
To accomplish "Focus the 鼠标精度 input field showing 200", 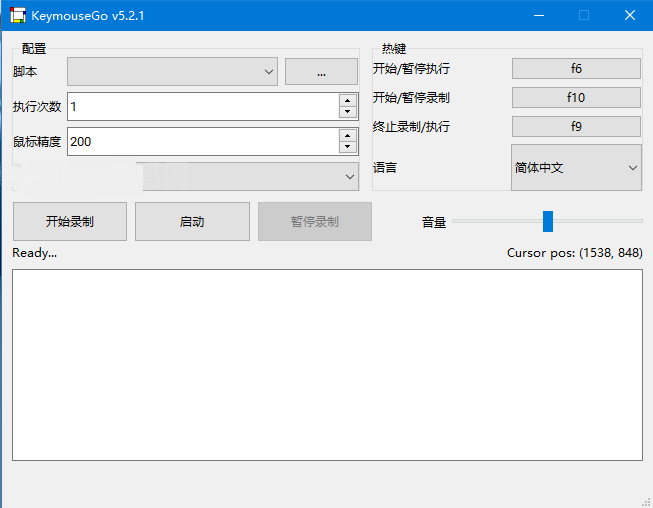I will pyautogui.click(x=200, y=142).
